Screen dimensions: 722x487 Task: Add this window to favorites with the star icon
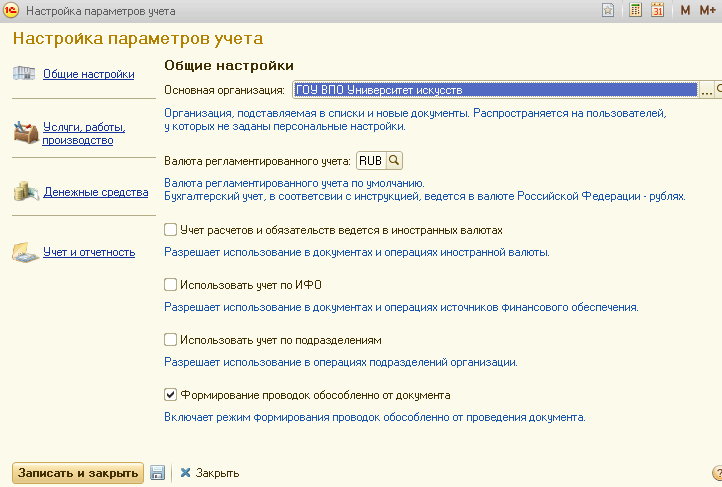607,10
